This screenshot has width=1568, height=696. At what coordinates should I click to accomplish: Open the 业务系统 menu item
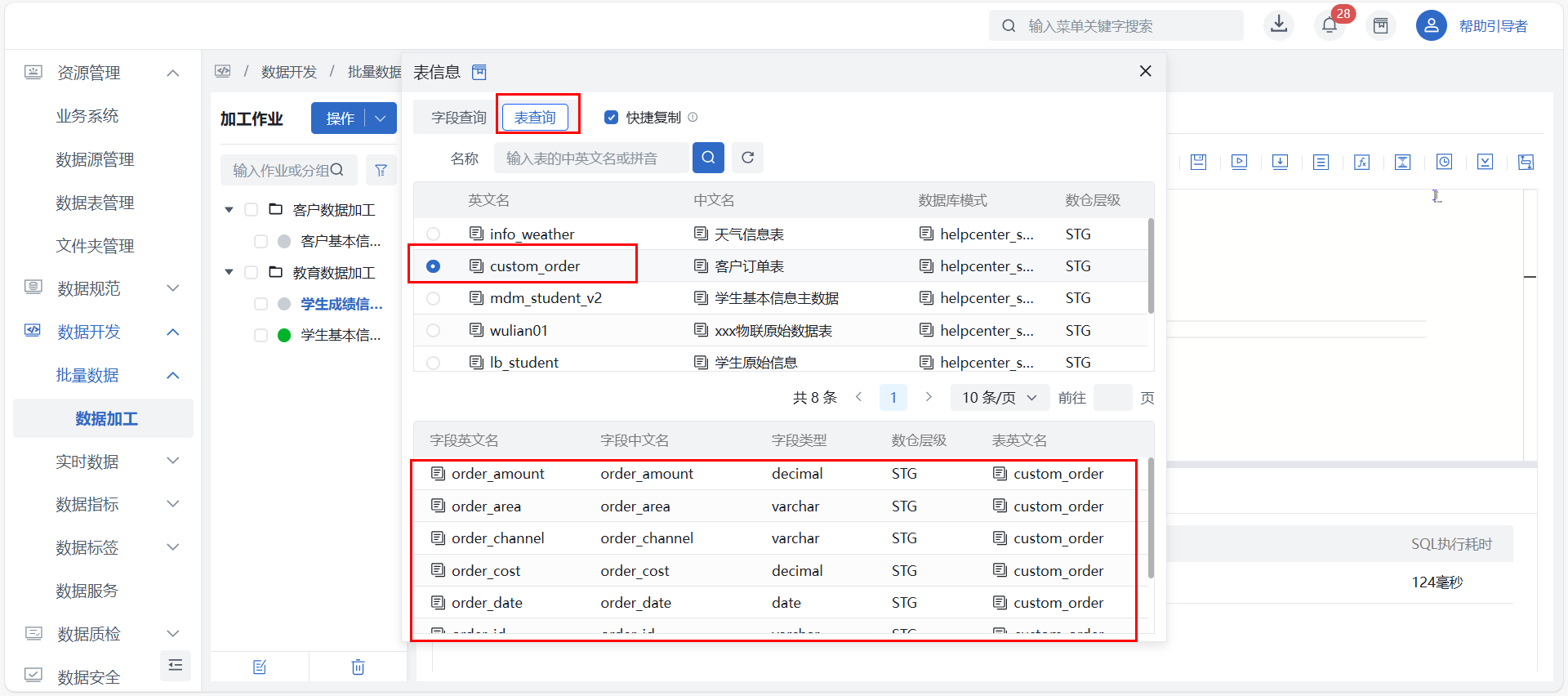pyautogui.click(x=87, y=116)
